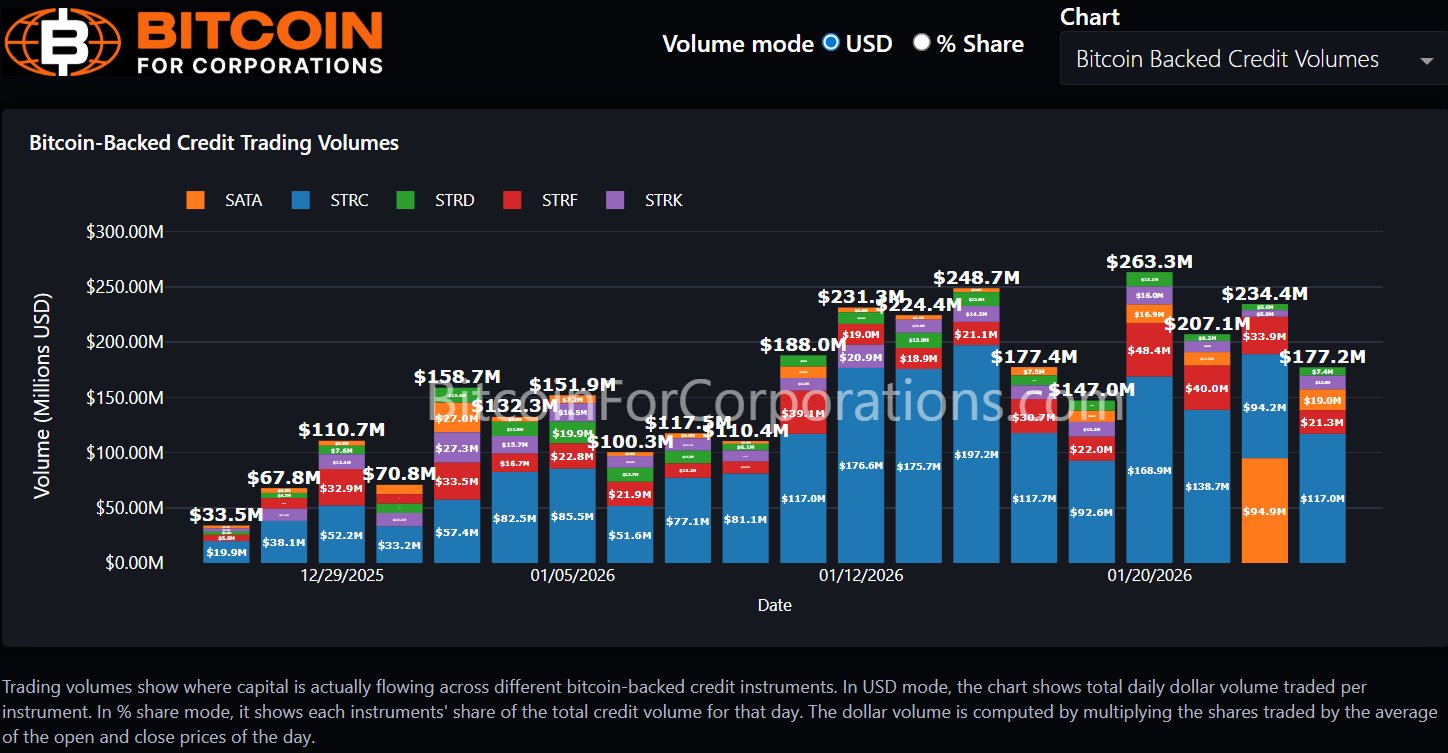Image resolution: width=1448 pixels, height=753 pixels.
Task: Click the $197.2M blue STRC bar segment
Action: tap(976, 455)
